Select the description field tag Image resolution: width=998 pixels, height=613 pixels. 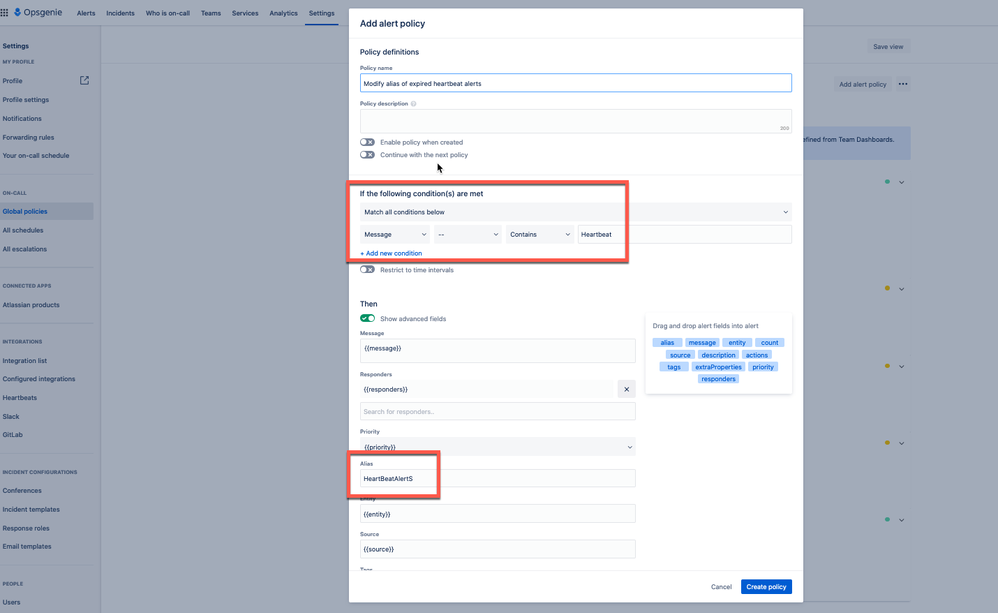(x=718, y=355)
